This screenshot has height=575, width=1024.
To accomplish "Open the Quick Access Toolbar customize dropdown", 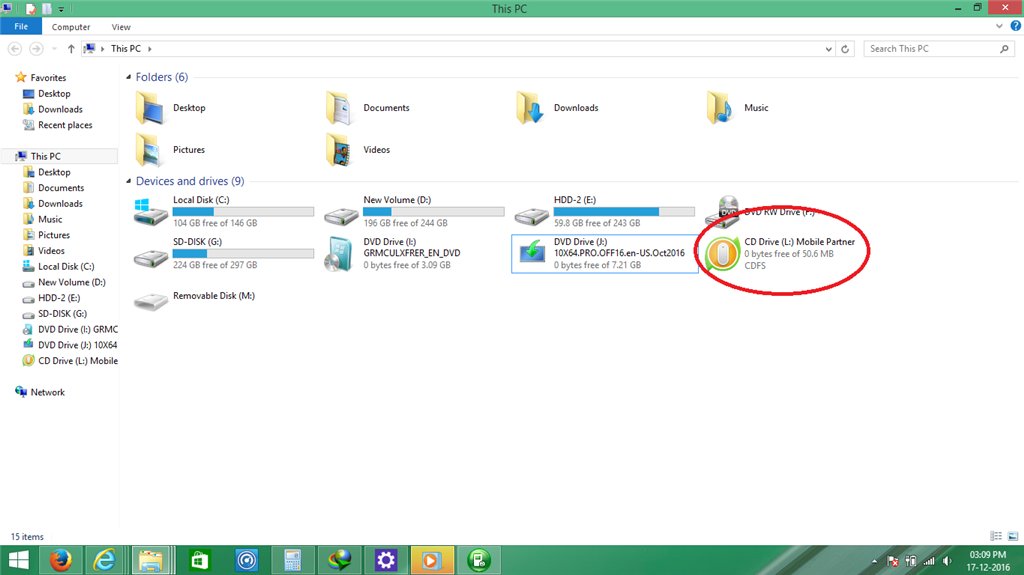I will coord(61,9).
